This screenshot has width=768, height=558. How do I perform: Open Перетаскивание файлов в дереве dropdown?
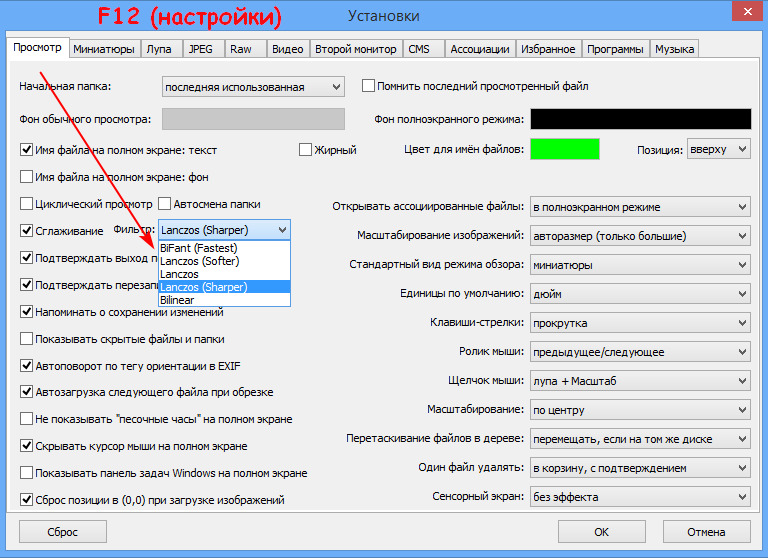click(x=640, y=439)
